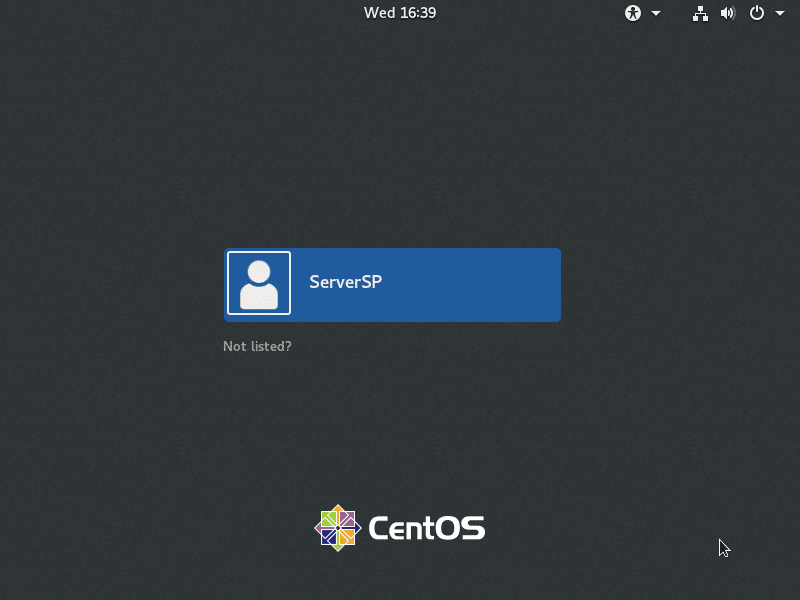Click the empty left side of top bar
Screen dimensions: 800x600
pos(150,13)
